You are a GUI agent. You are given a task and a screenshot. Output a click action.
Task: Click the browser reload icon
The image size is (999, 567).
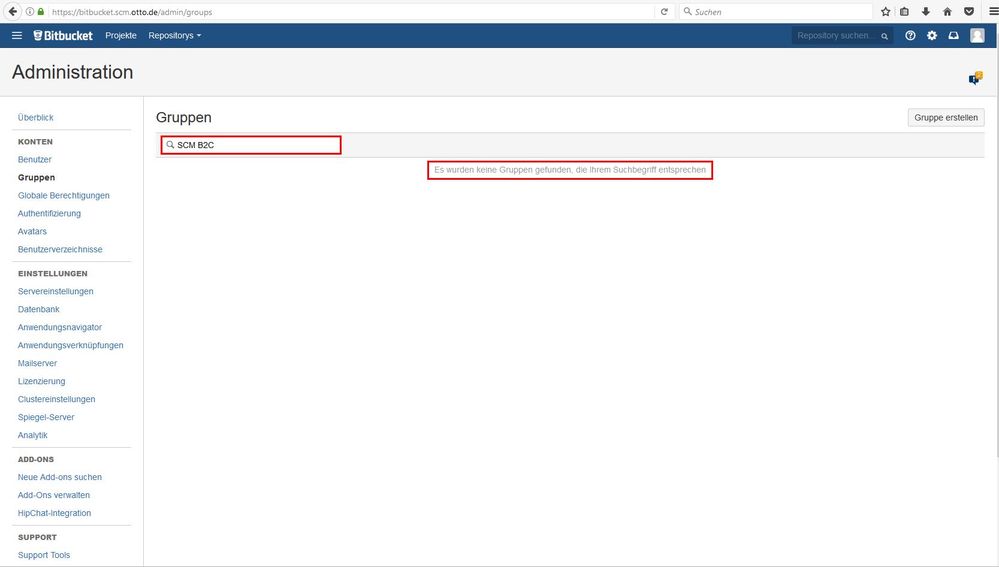click(664, 11)
